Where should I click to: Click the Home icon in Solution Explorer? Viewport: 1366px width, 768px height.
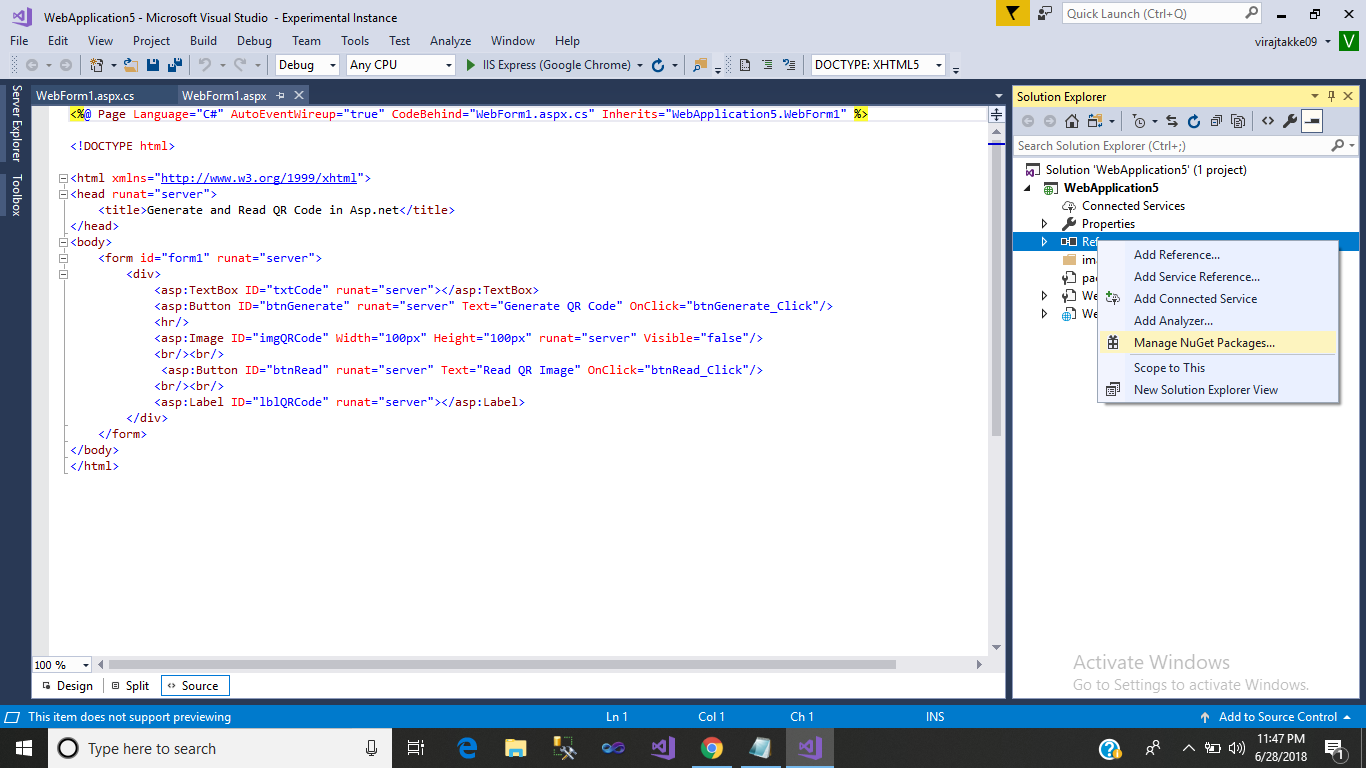(1071, 120)
